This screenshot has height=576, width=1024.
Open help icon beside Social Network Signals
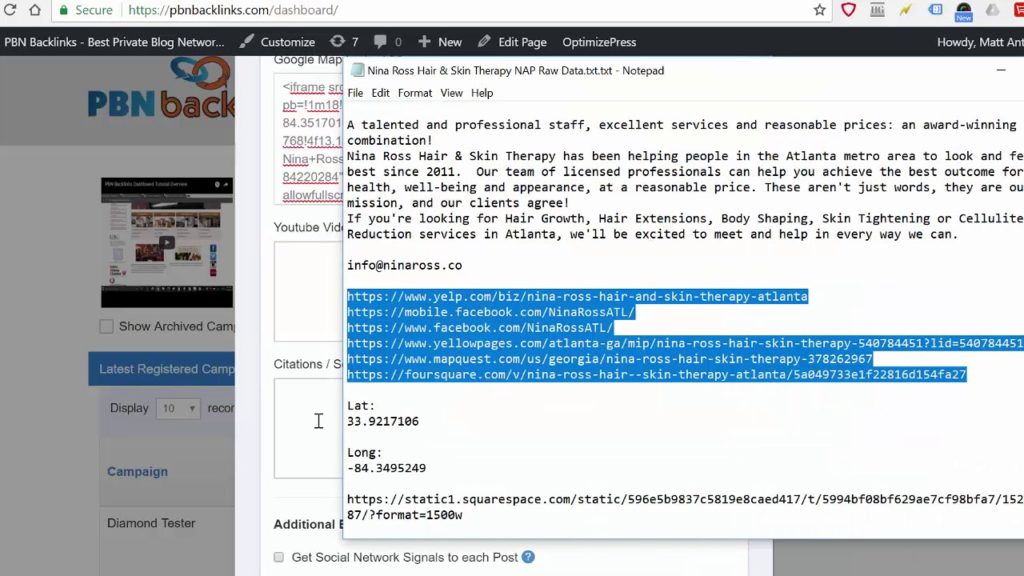pos(528,557)
